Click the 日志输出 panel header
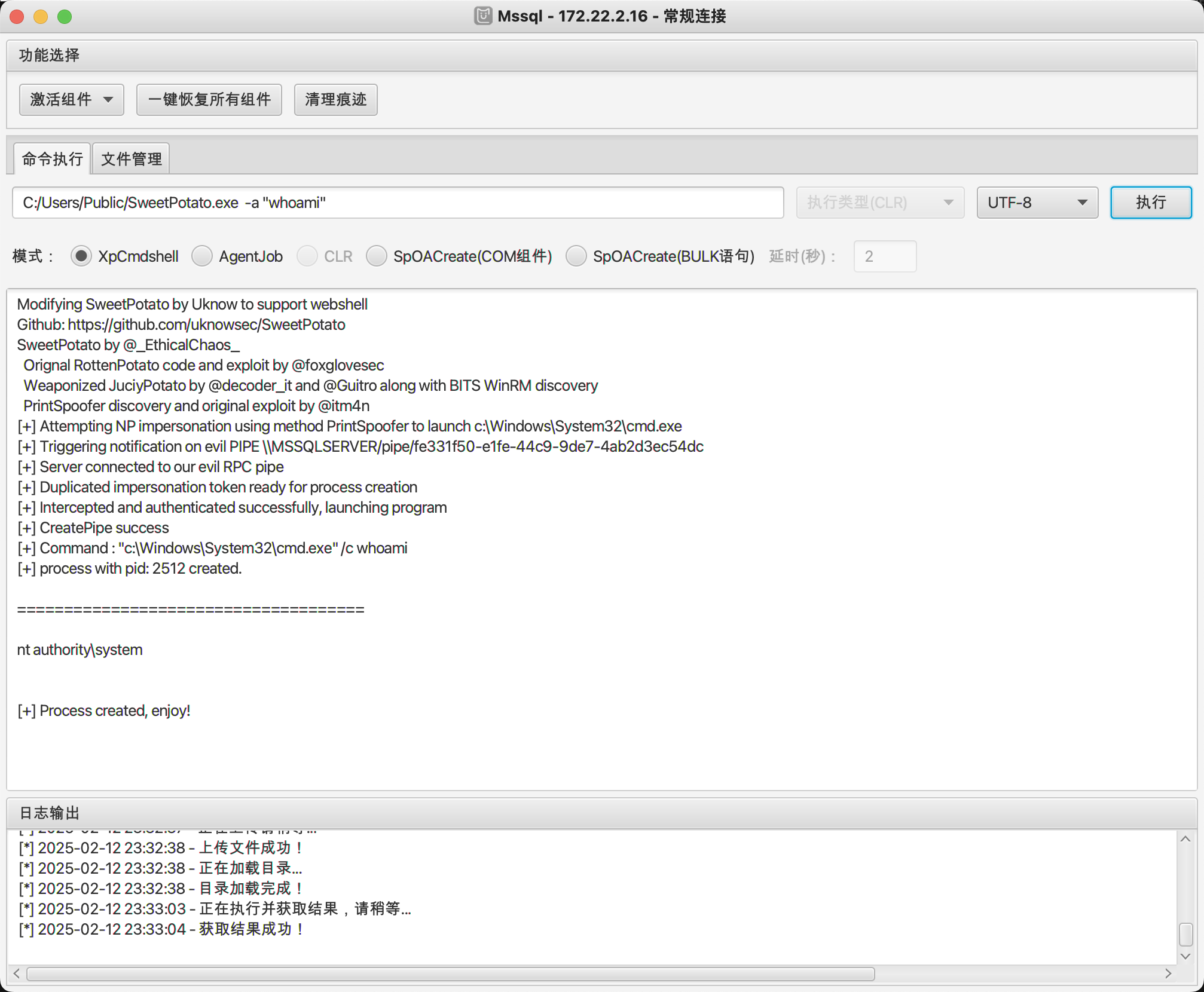This screenshot has height=992, width=1204. click(601, 813)
